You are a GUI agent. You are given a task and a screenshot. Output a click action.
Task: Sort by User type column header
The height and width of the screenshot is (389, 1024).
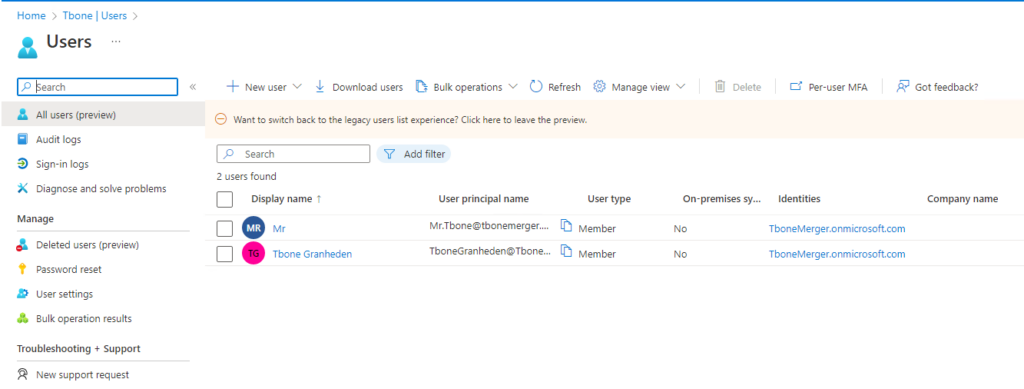pos(609,199)
